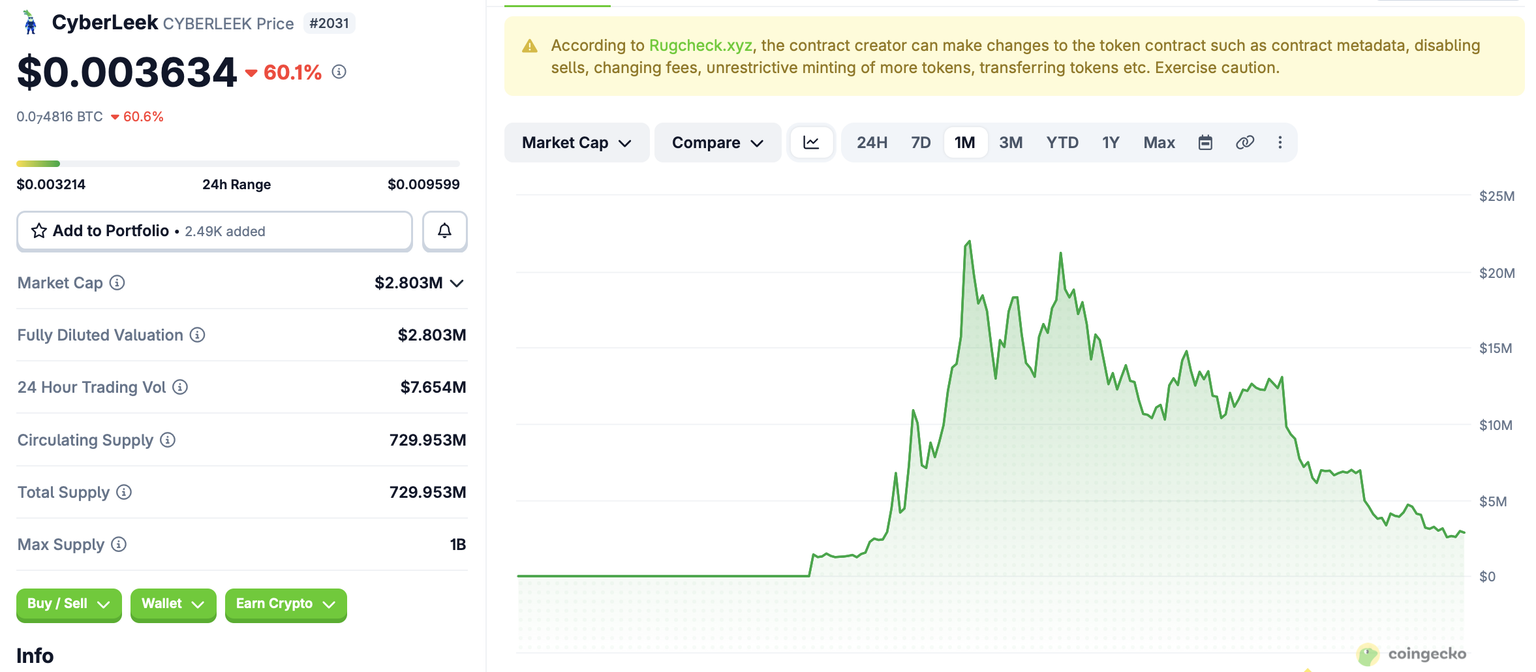
Task: Click the market cap peak near $22M on chart
Action: coord(968,242)
